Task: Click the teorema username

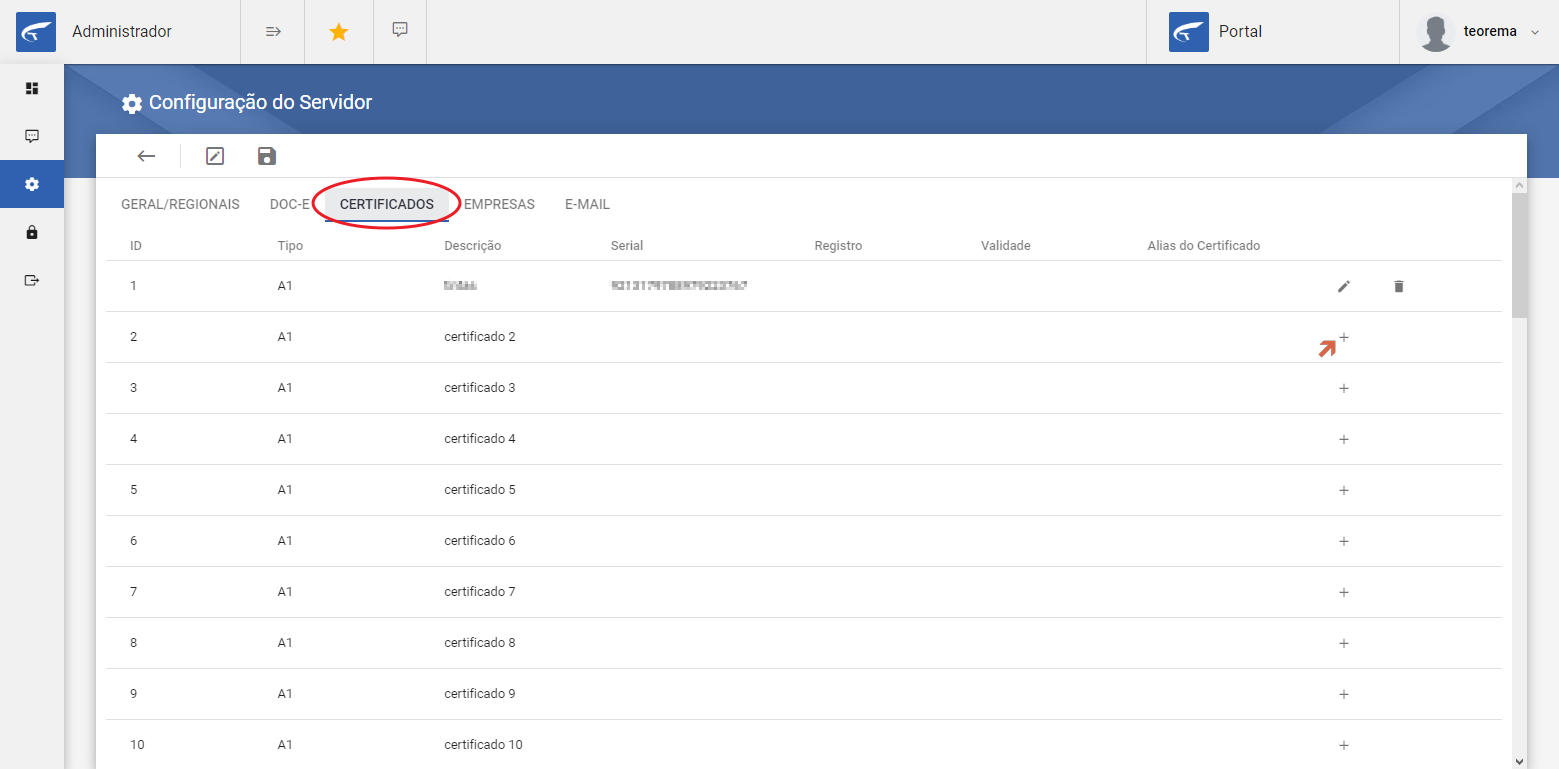Action: [1490, 32]
